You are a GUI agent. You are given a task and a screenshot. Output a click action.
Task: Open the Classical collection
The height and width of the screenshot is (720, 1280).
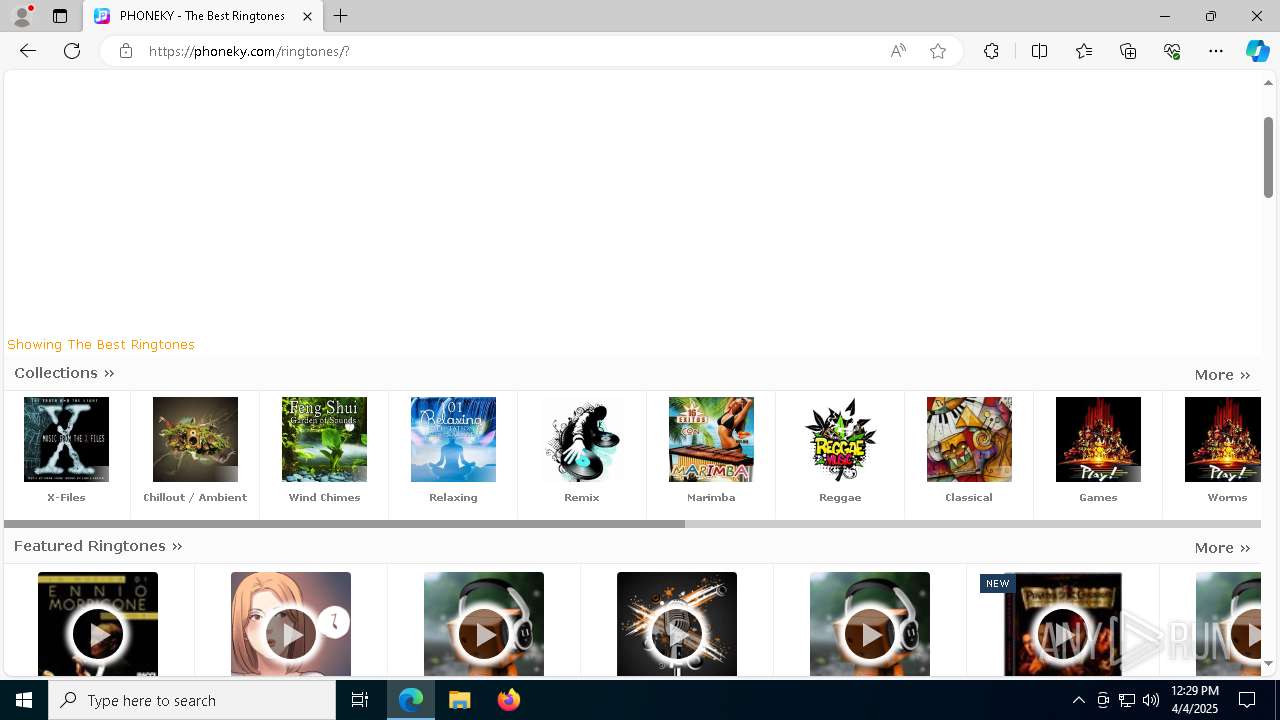pyautogui.click(x=969, y=439)
